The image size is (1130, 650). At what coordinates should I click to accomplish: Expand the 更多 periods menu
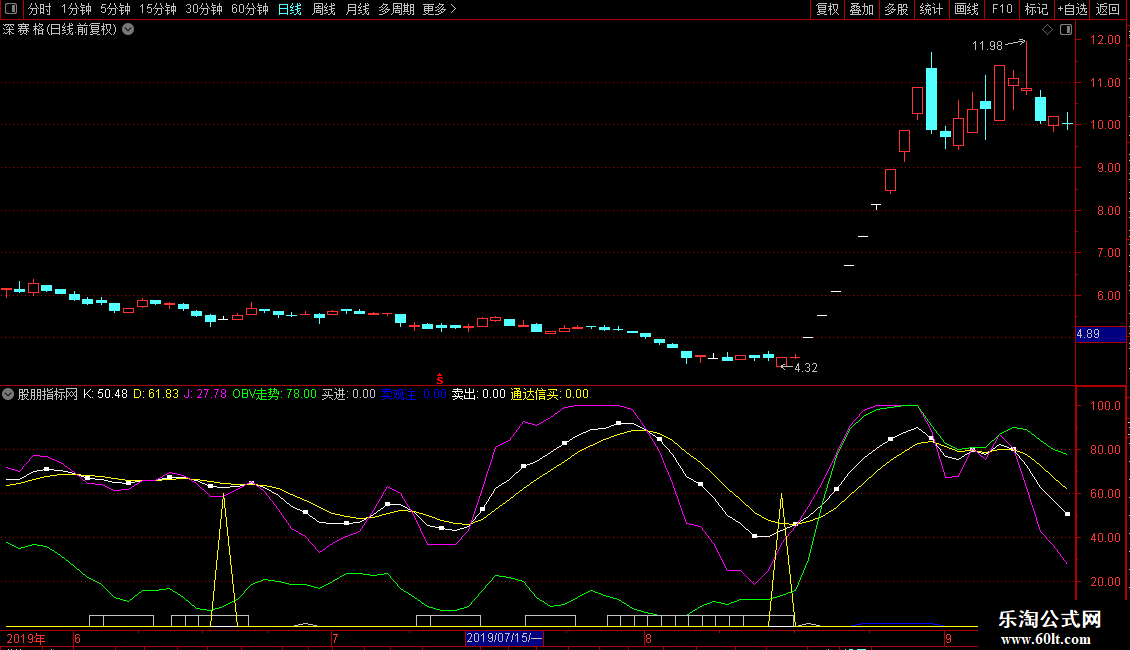coord(440,9)
